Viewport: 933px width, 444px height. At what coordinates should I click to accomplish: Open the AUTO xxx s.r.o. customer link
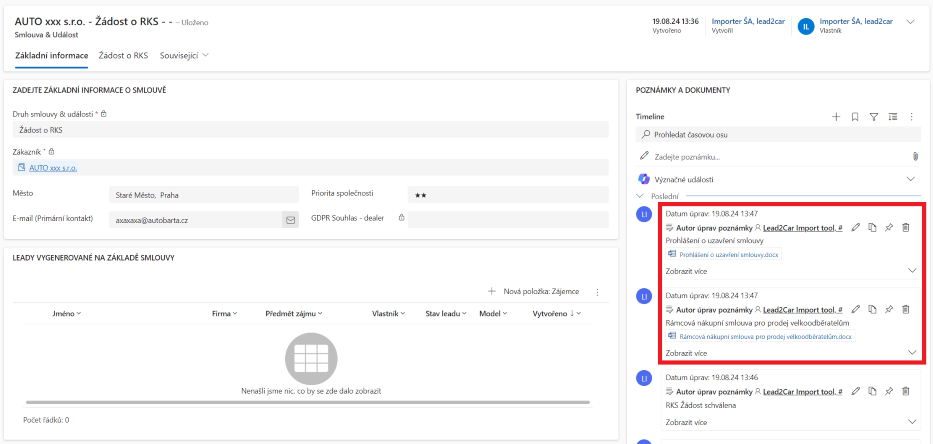pos(53,168)
